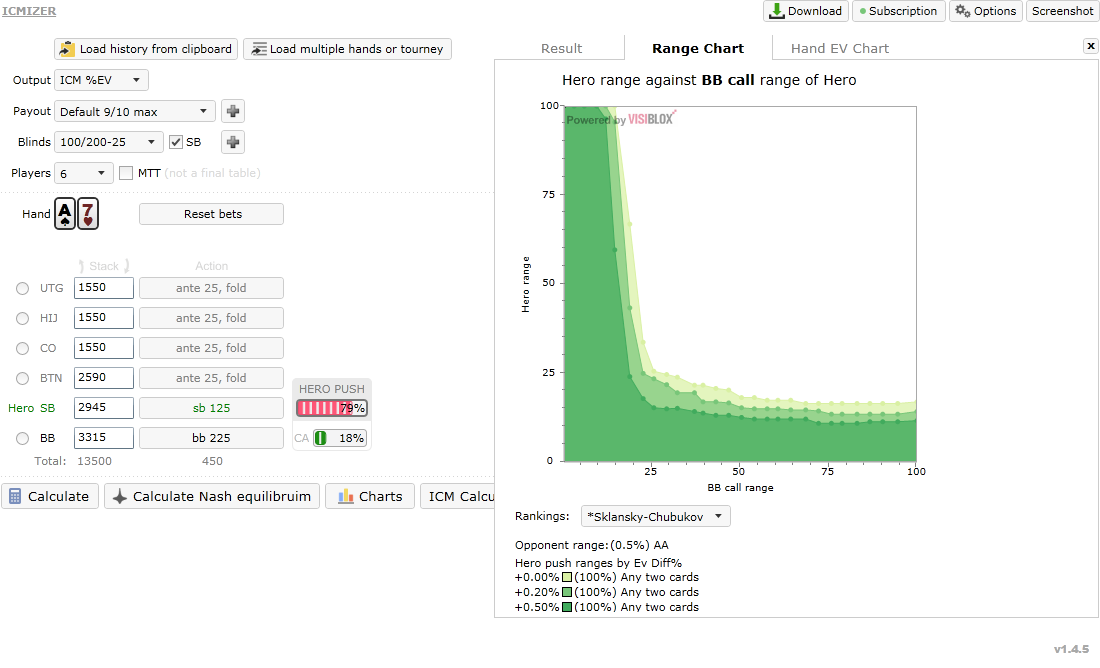This screenshot has width=1100, height=668.
Task: Switch to the Result tab
Action: point(561,48)
